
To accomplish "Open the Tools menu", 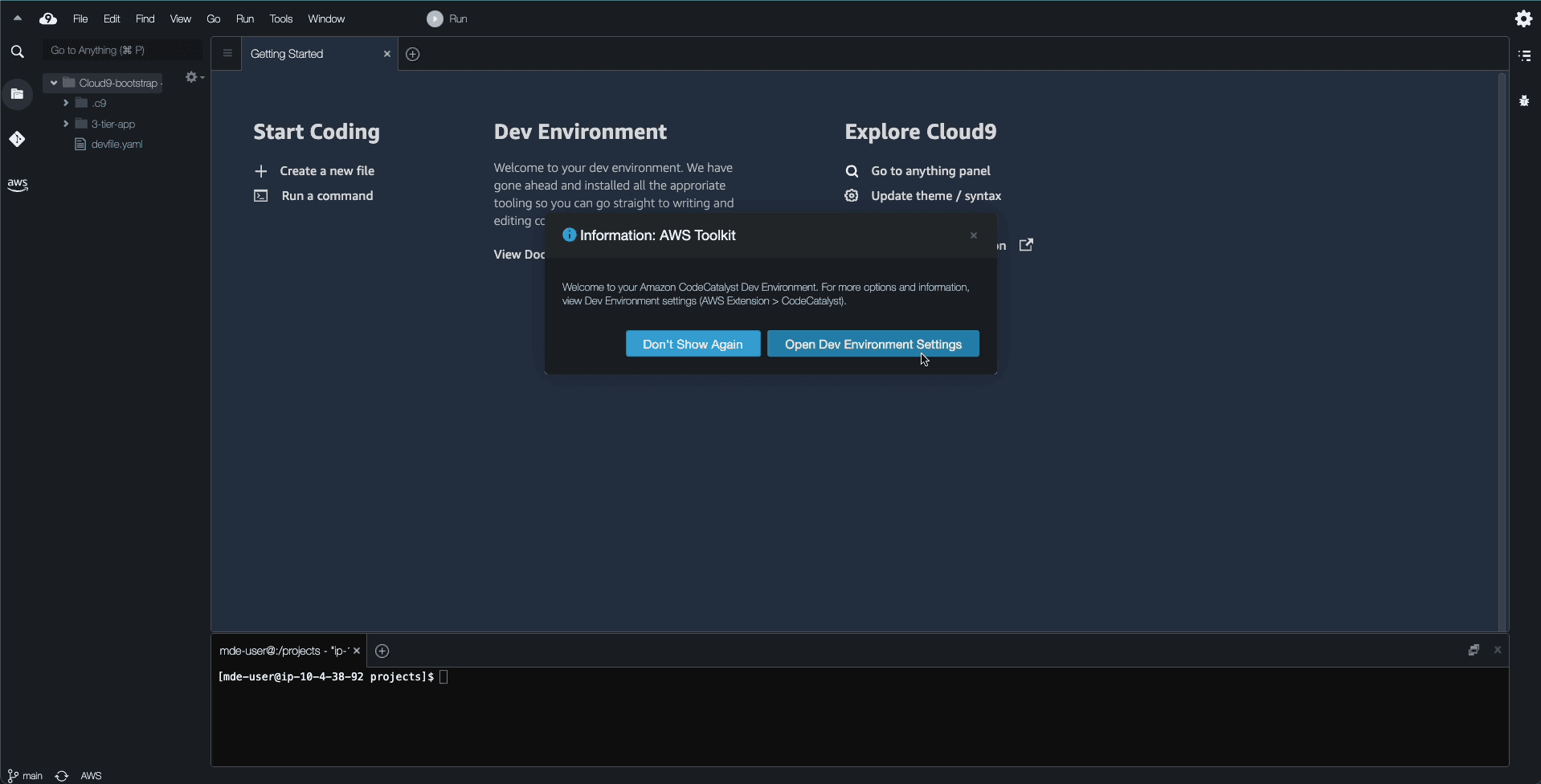I will coord(281,18).
